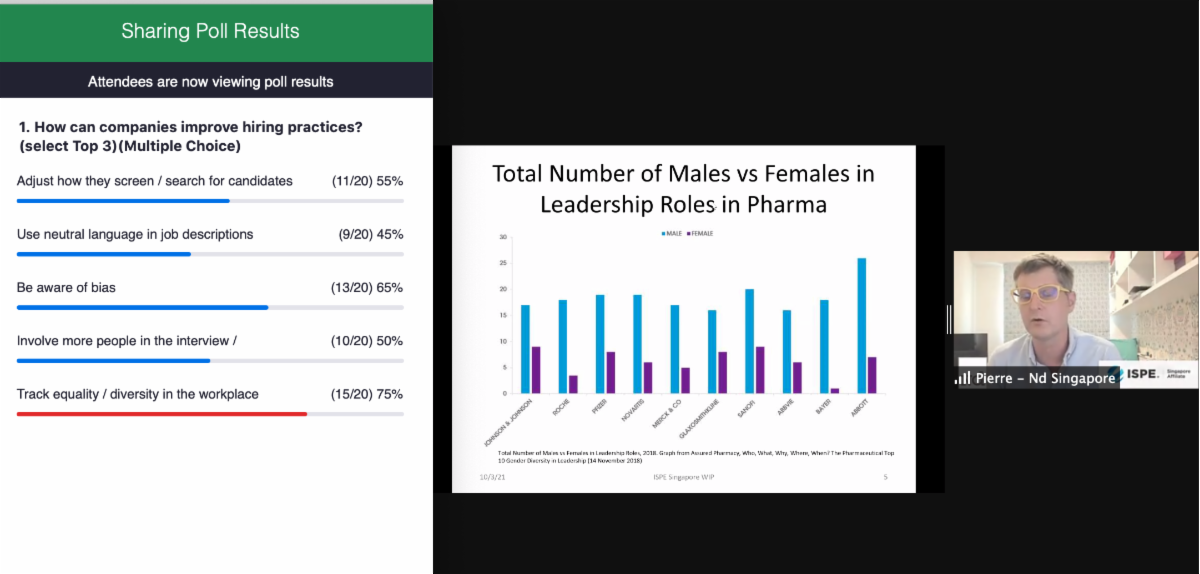This screenshot has height=574, width=1200.
Task: Click the signal strength icon beside Pierre
Action: click(x=963, y=378)
